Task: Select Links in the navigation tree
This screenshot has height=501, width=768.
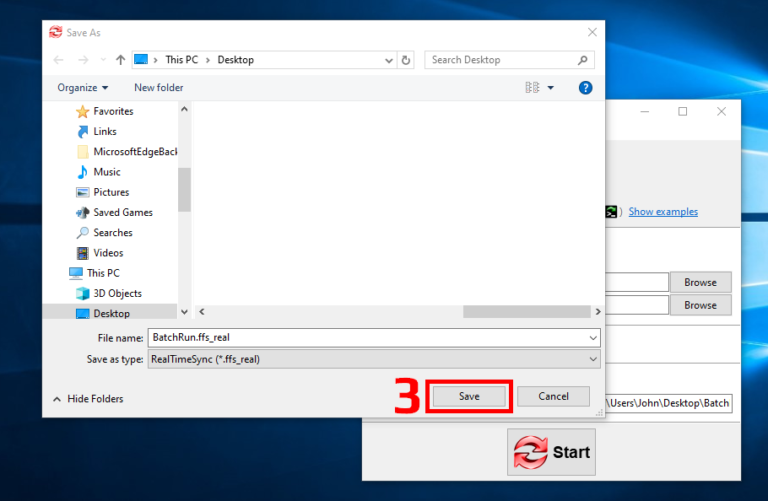Action: (105, 131)
